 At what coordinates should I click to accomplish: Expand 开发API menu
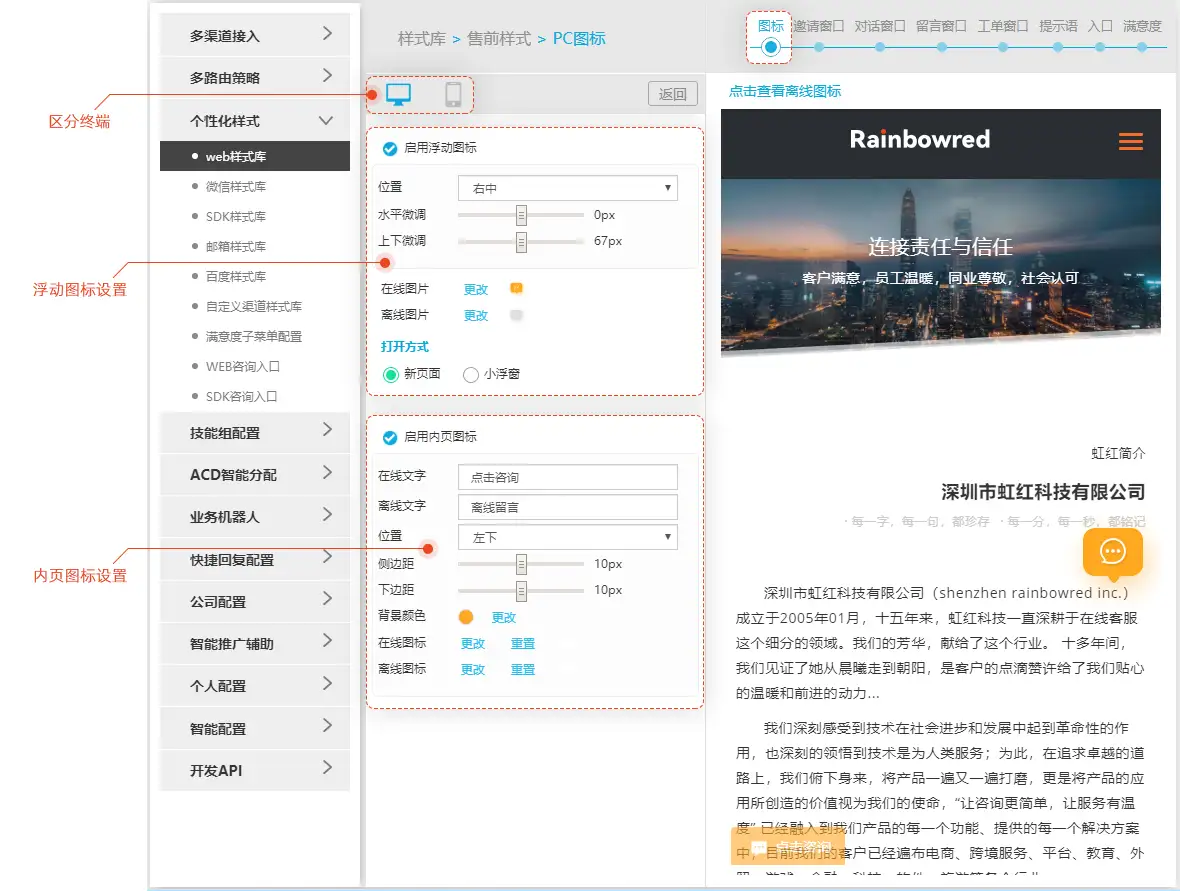coord(254,770)
